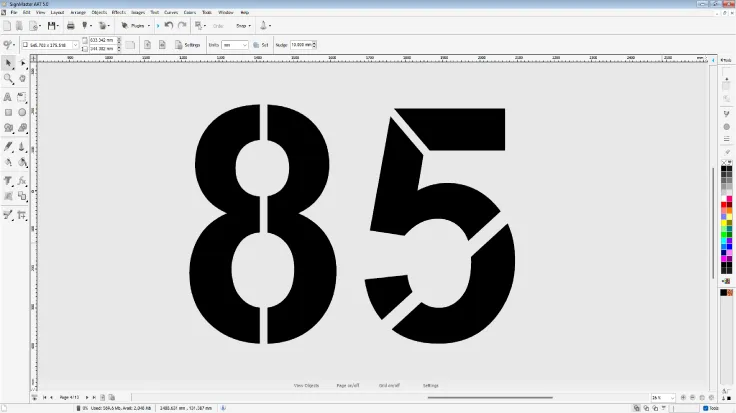Open the Units combo box
The image size is (736, 413).
(235, 45)
